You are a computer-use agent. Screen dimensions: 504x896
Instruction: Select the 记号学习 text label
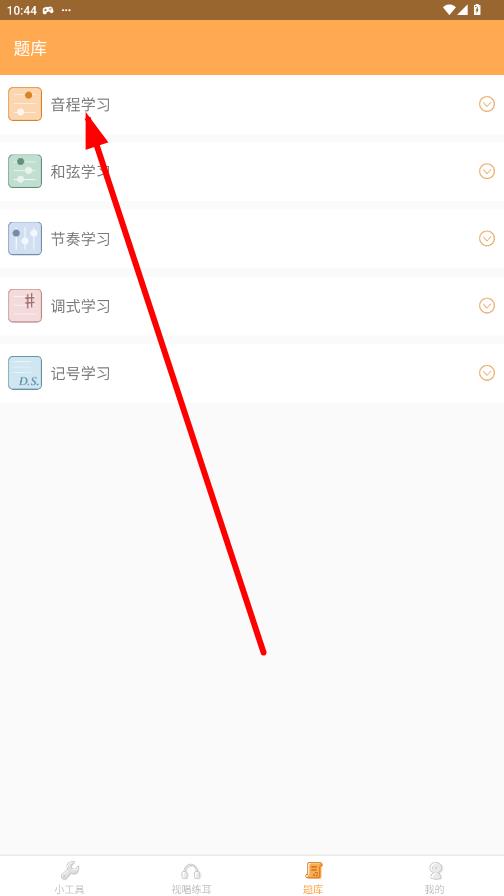click(x=81, y=373)
